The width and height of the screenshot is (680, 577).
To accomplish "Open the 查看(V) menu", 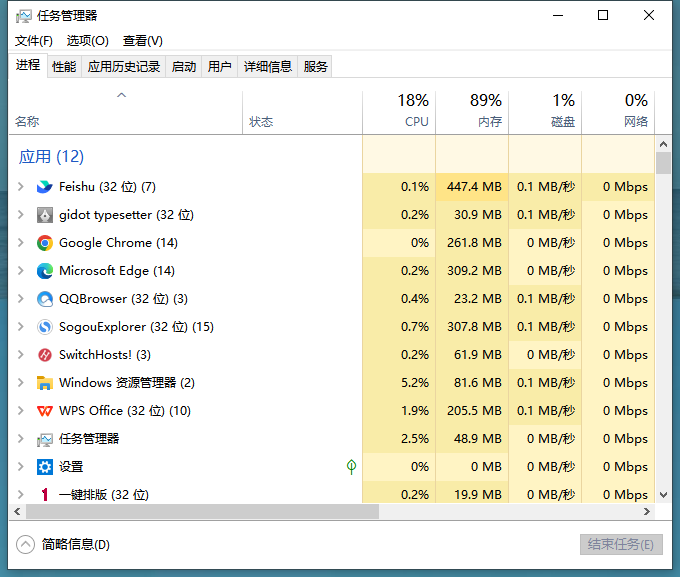I will tap(143, 41).
